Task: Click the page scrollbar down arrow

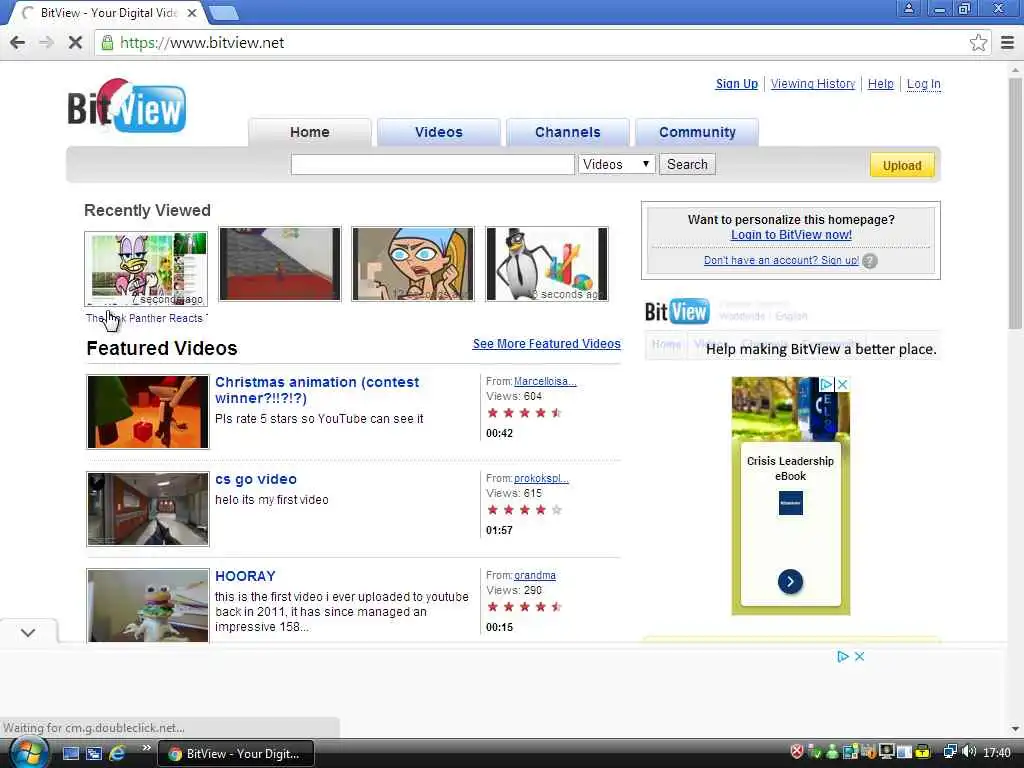Action: point(1016,728)
